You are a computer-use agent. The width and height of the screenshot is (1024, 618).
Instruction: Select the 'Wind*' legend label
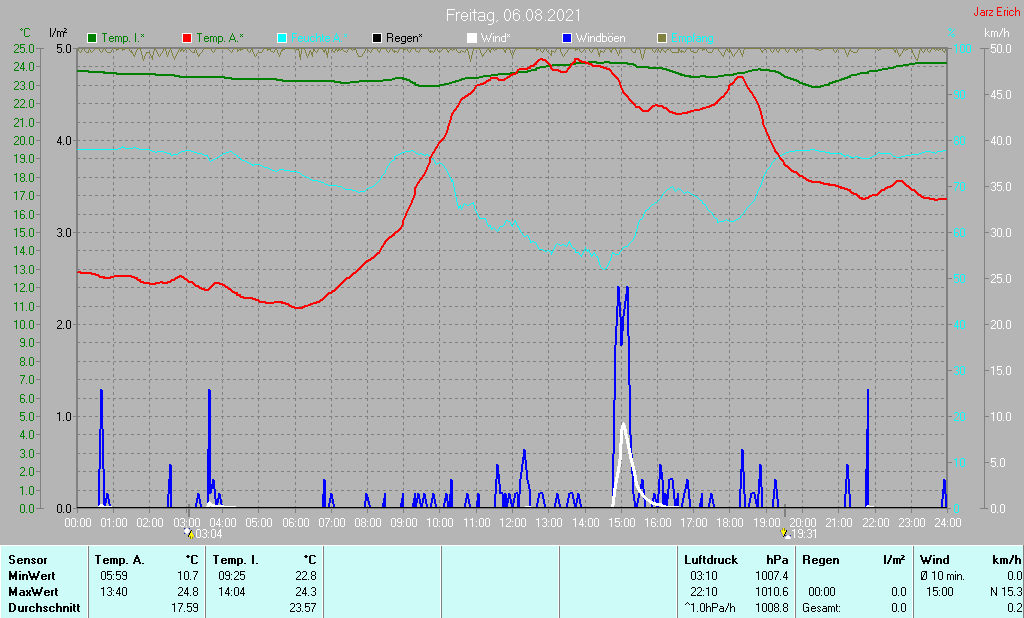495,39
